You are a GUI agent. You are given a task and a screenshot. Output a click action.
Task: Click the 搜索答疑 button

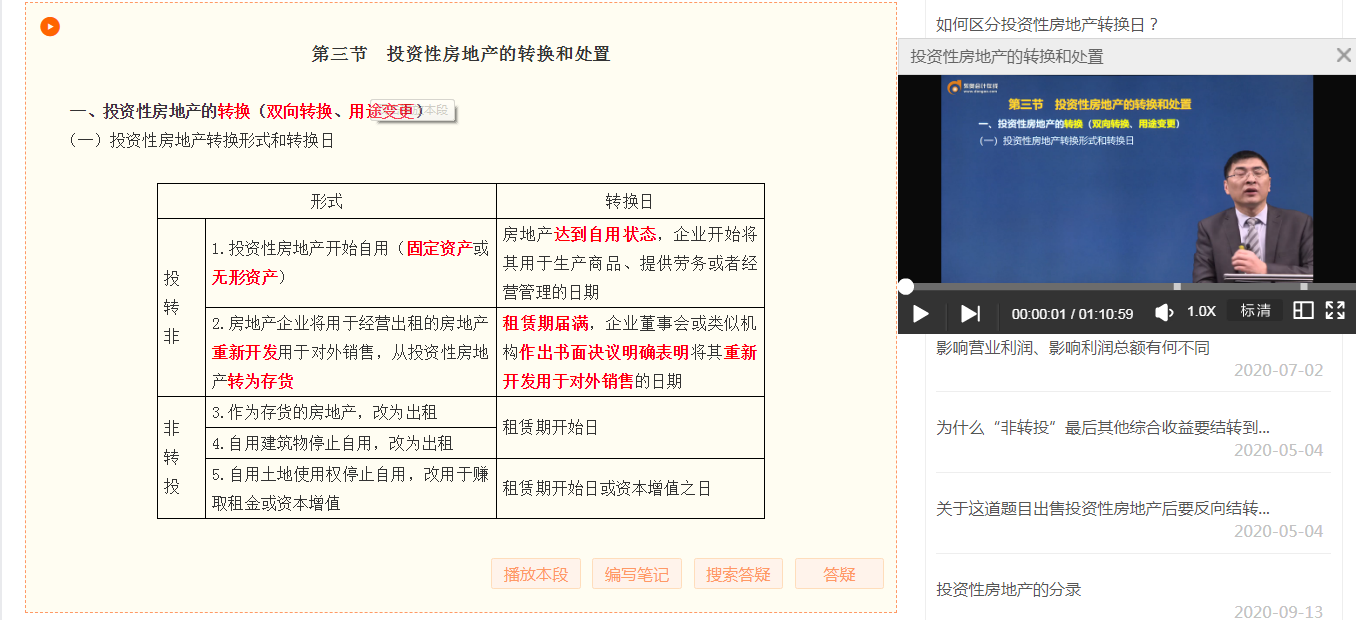[x=738, y=573]
